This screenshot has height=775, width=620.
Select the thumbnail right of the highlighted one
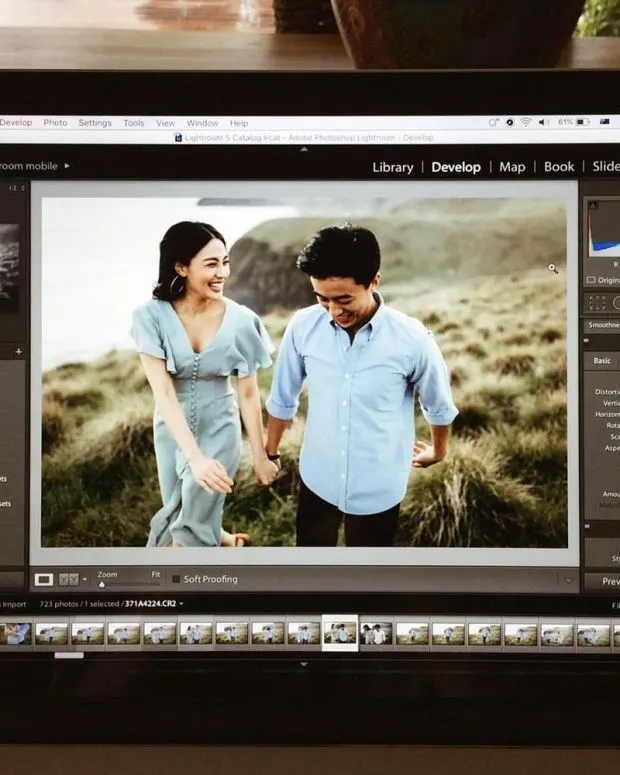pyautogui.click(x=376, y=633)
